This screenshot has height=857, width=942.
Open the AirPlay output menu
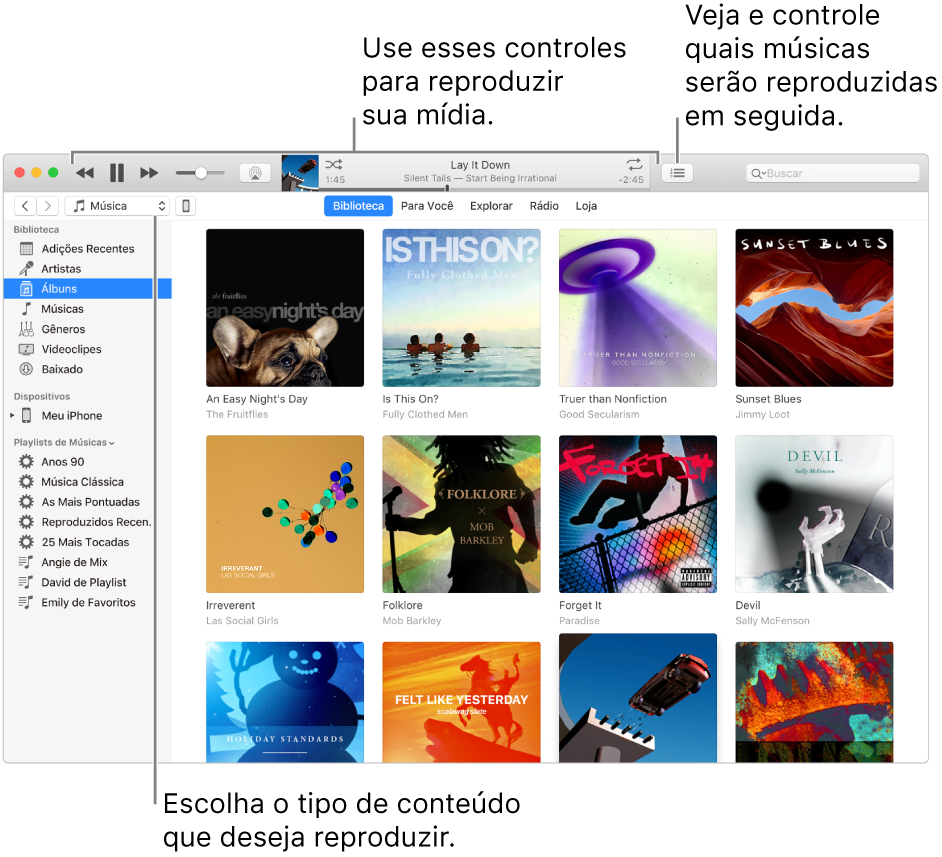[x=255, y=173]
